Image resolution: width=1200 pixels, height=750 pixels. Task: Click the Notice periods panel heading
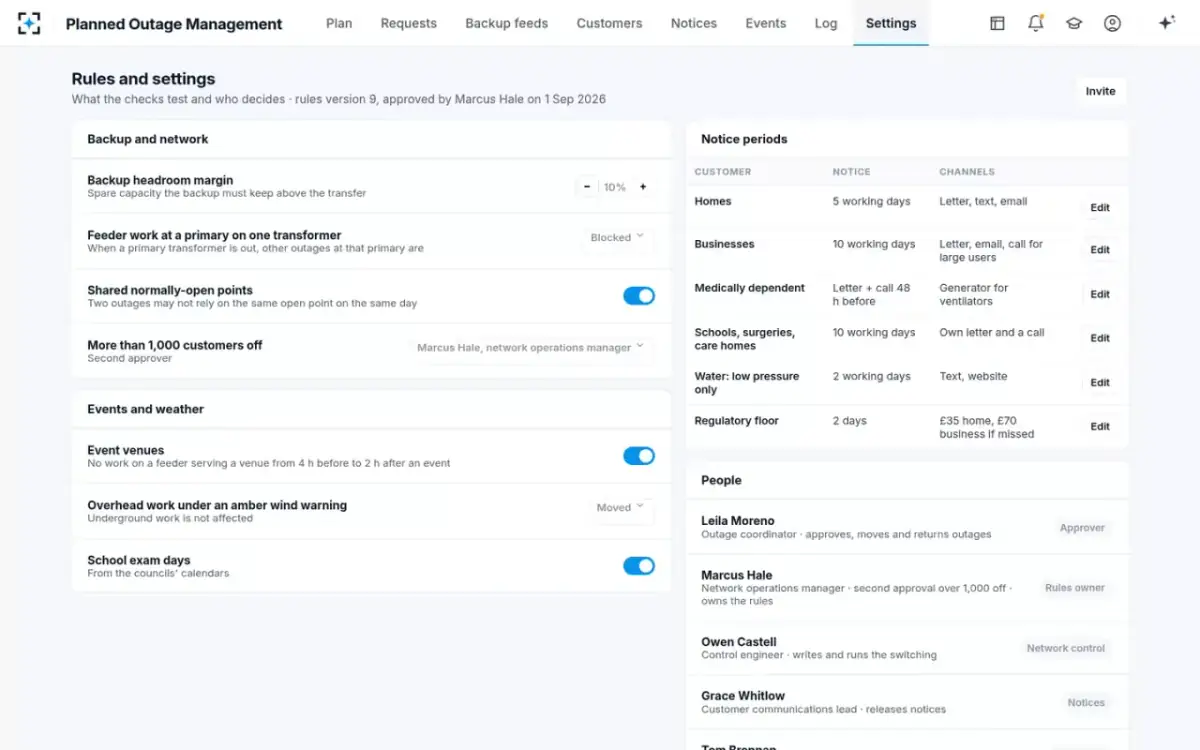tap(744, 139)
